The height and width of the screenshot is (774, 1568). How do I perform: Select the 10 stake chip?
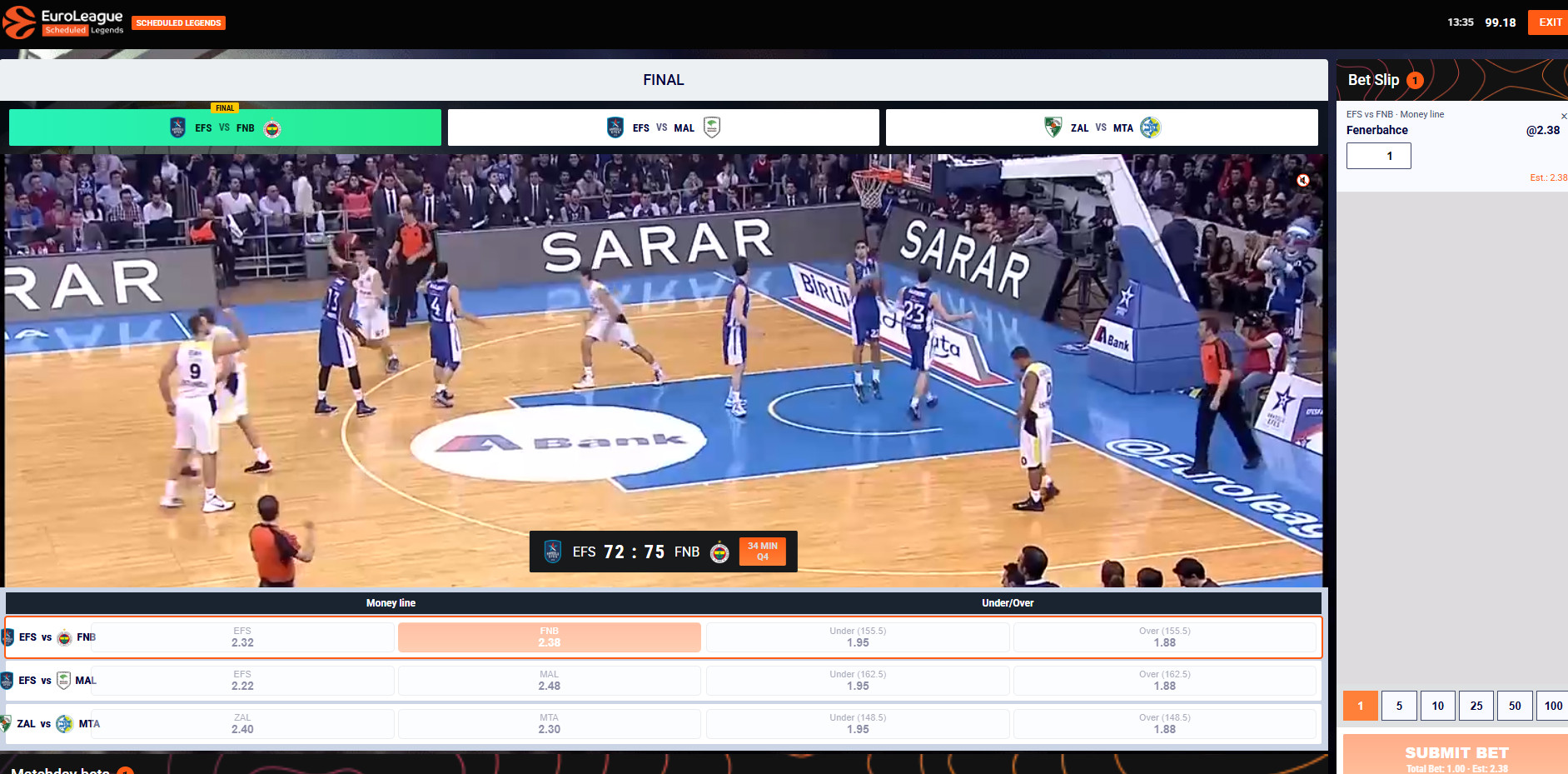point(1438,706)
